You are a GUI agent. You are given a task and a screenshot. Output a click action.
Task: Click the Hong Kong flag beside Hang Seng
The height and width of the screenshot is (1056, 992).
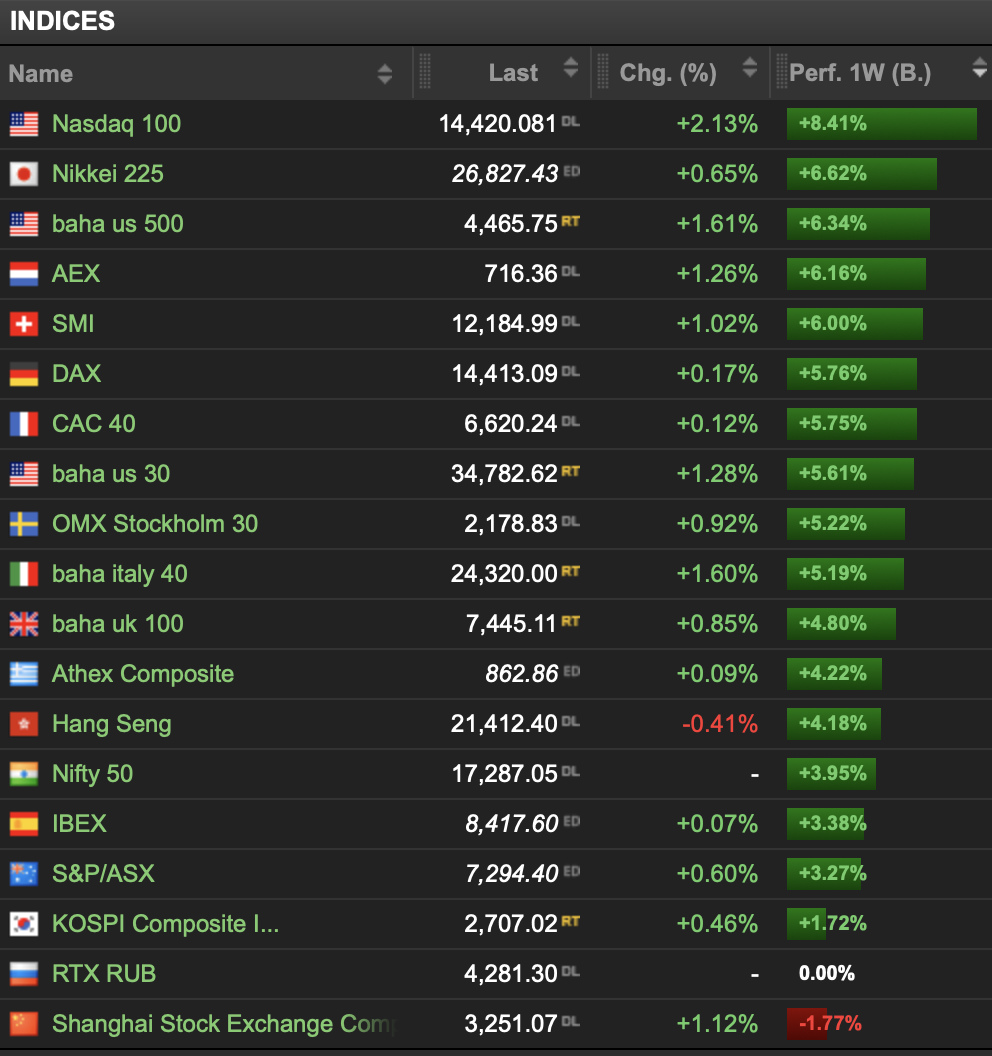24,724
